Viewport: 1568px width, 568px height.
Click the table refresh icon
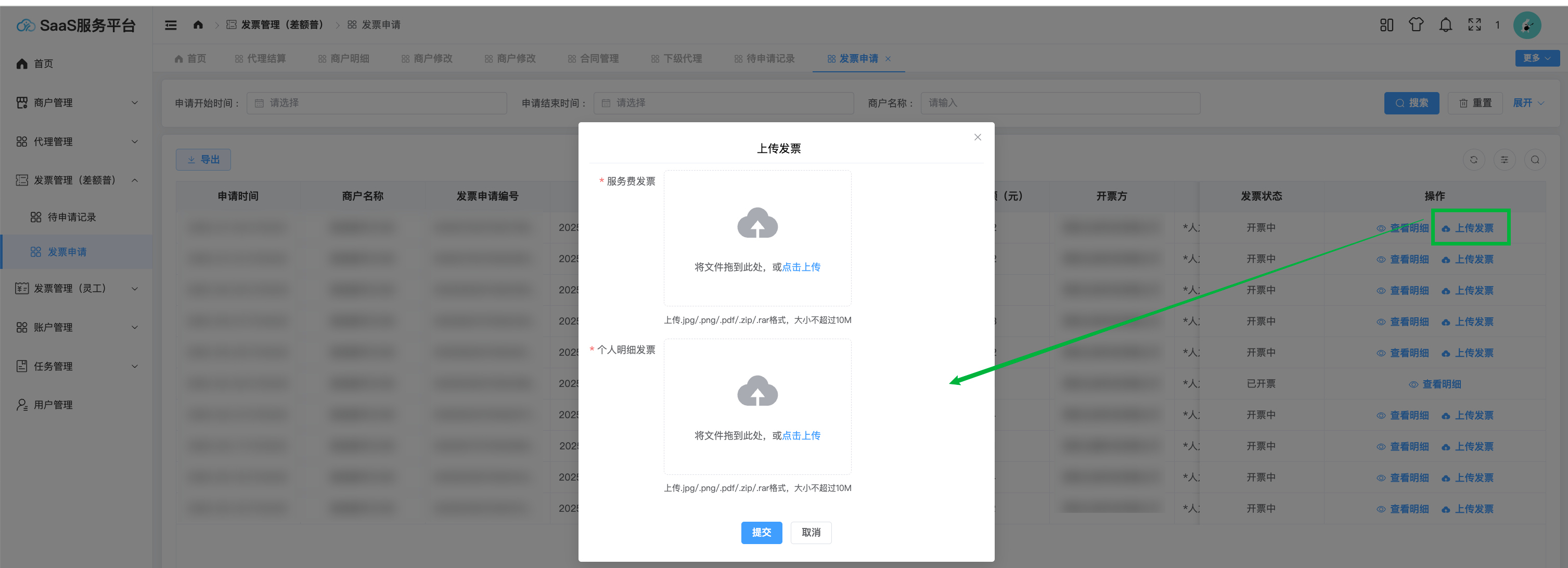pyautogui.click(x=1474, y=160)
